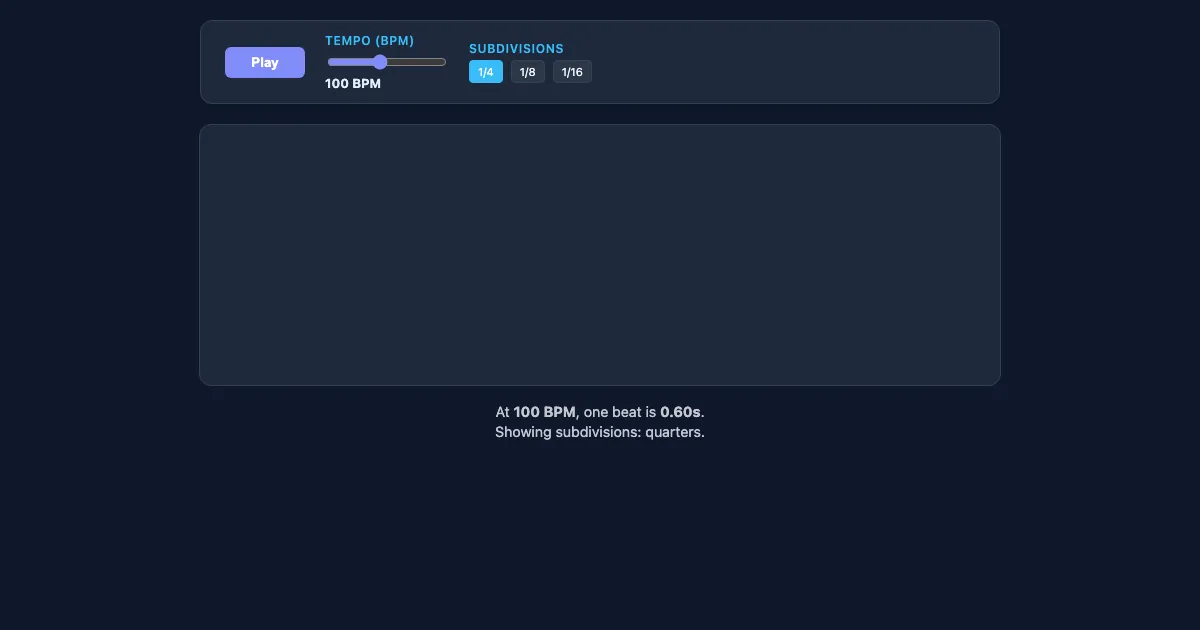This screenshot has width=1200, height=630.
Task: Click the "SUBDIVISIONS" heading
Action: [x=516, y=49]
